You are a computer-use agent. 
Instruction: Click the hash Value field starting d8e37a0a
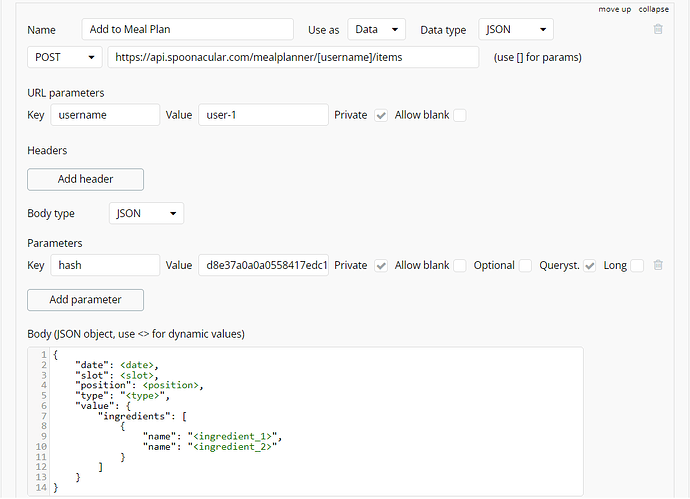(x=263, y=265)
